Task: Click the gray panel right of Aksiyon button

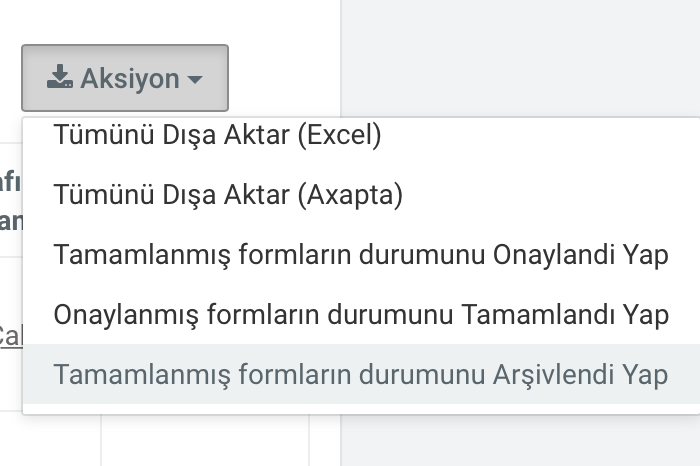Action: (520, 58)
